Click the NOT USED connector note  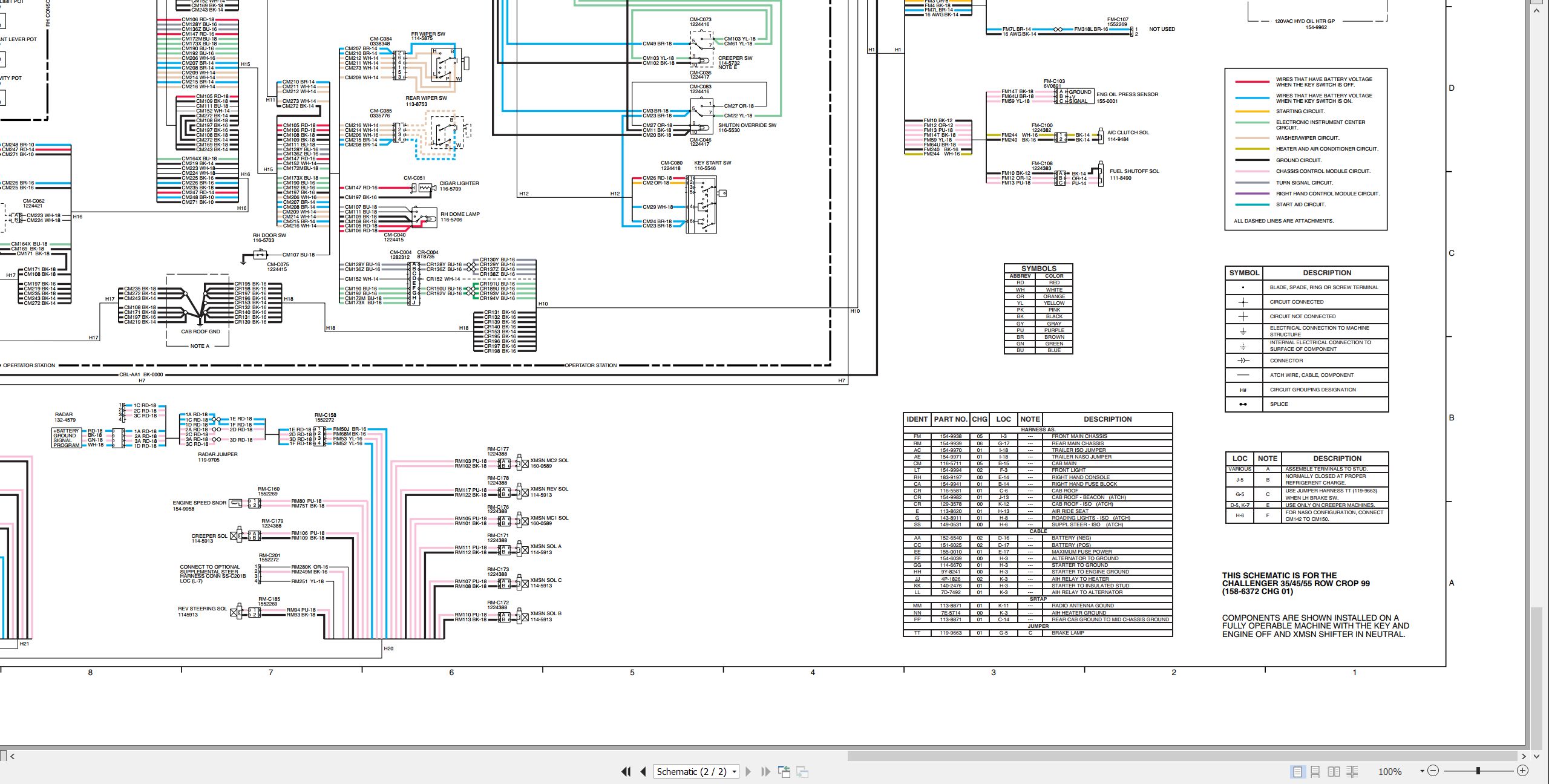pyautogui.click(x=1162, y=29)
